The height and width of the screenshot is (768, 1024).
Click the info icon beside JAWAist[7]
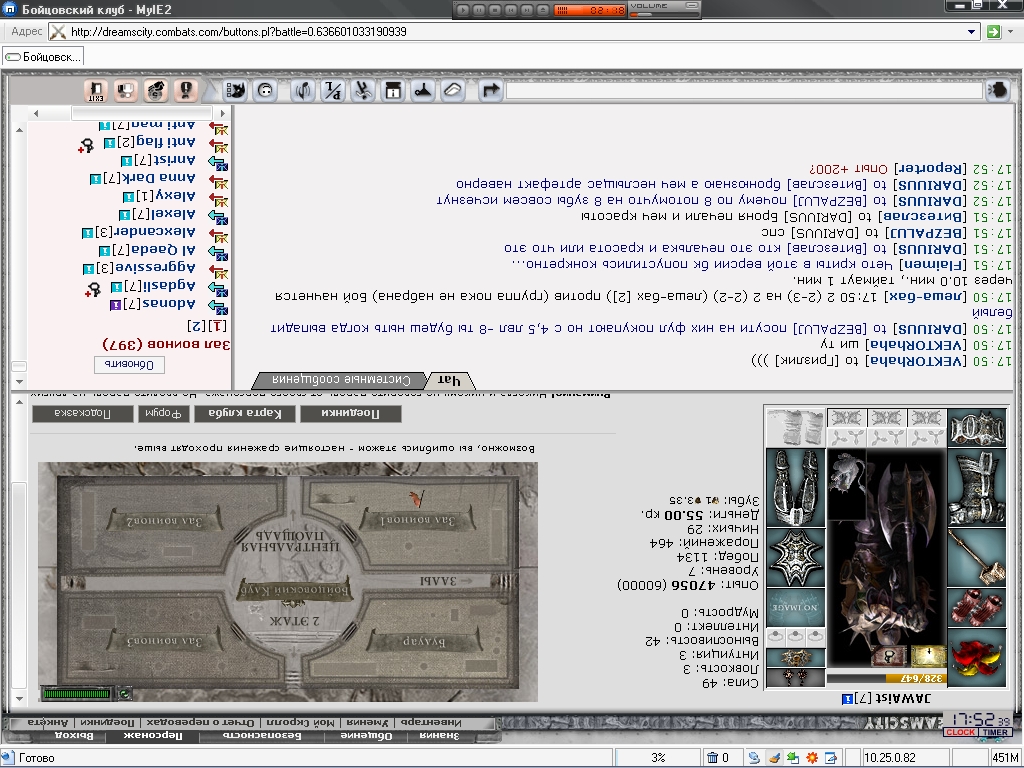pyautogui.click(x=847, y=699)
